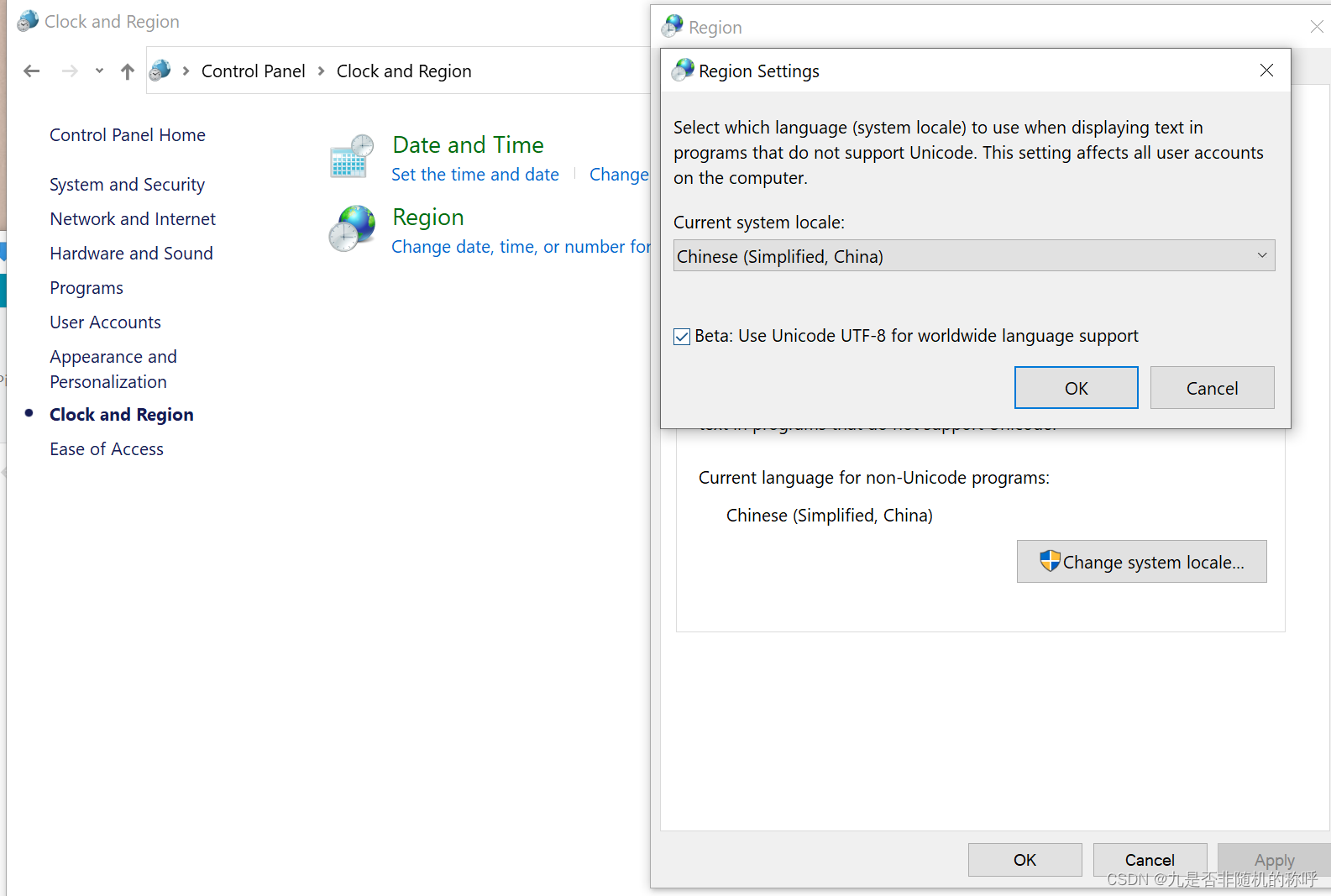Open Ease of Access category
The width and height of the screenshot is (1331, 896).
(x=107, y=449)
